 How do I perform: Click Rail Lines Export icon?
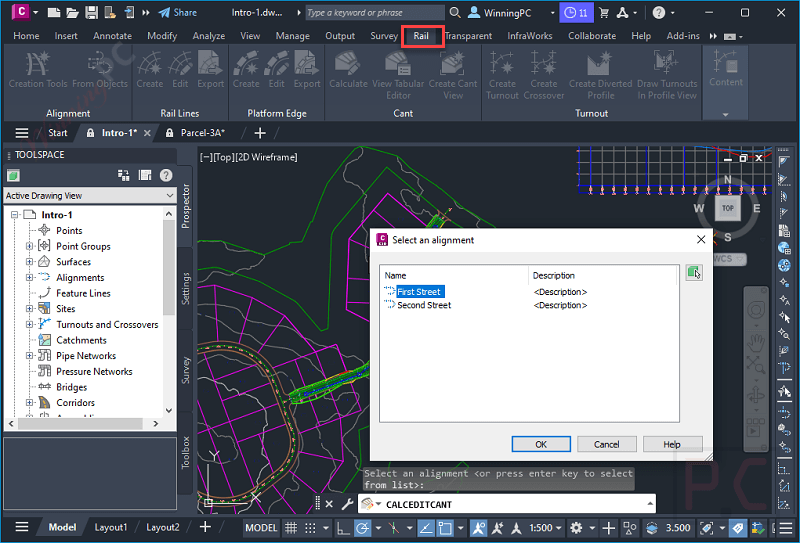point(211,64)
